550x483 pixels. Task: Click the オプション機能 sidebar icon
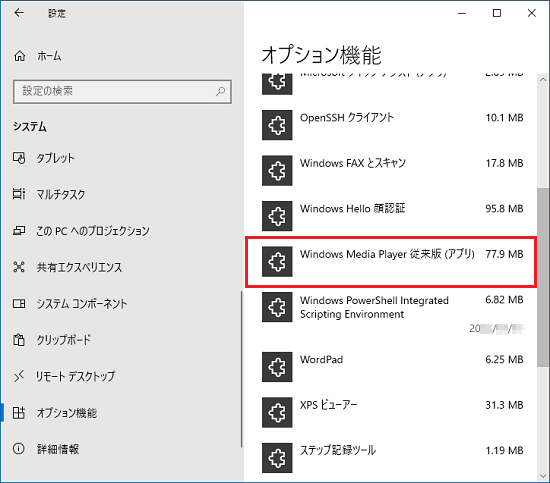[19, 412]
